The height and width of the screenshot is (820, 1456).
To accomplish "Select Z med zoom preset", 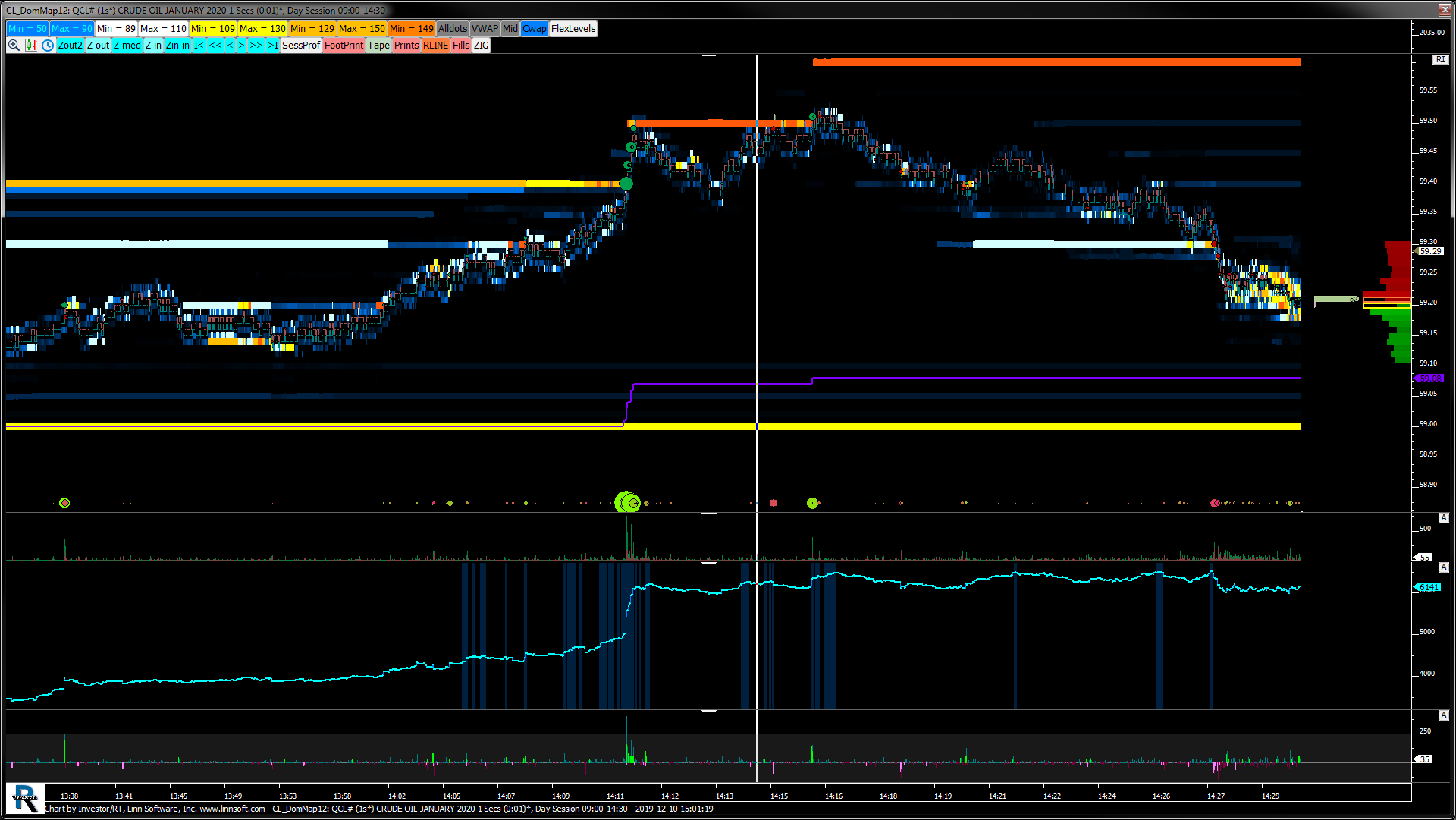I will [x=127, y=46].
